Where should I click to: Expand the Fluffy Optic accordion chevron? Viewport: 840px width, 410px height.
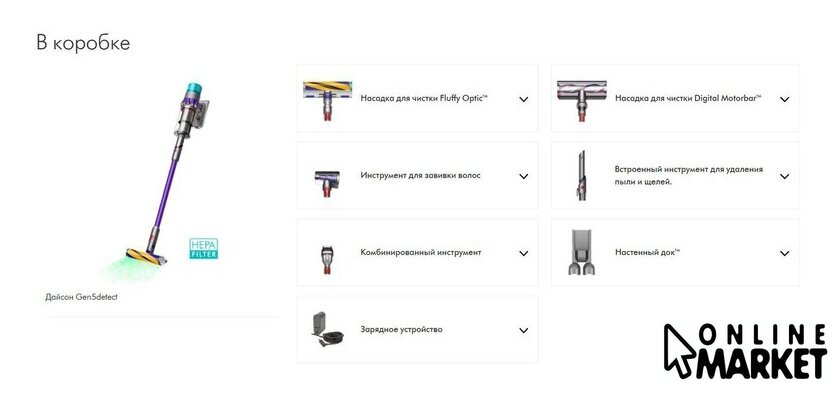[523, 99]
